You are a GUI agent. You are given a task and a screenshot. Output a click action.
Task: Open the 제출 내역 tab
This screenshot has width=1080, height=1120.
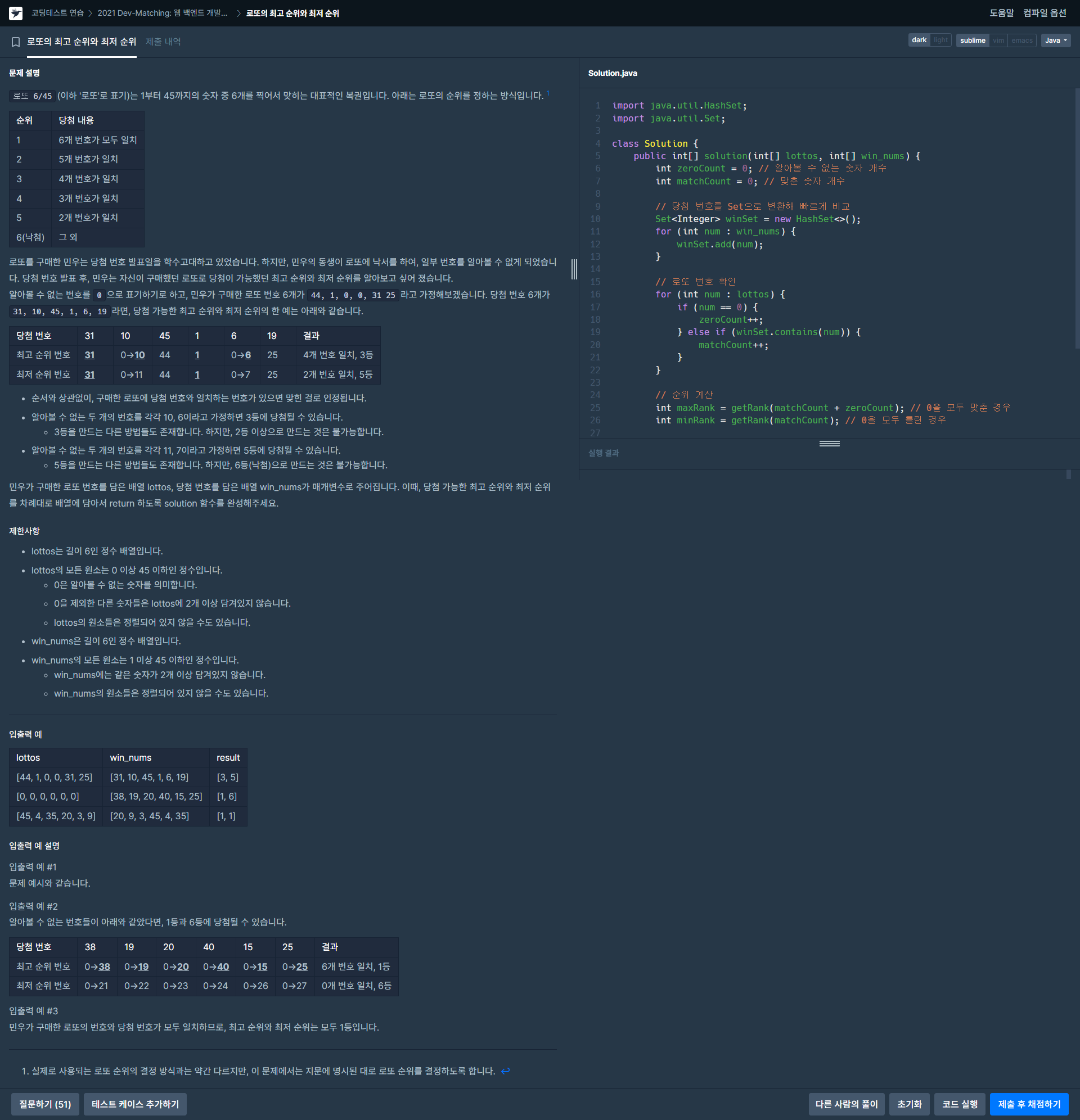coord(163,42)
